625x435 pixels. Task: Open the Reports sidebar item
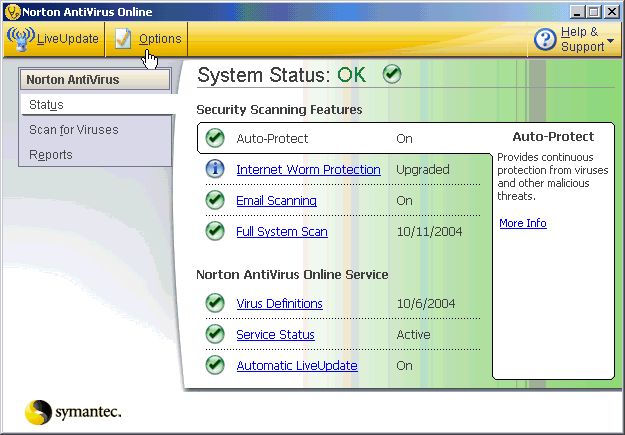coord(51,154)
